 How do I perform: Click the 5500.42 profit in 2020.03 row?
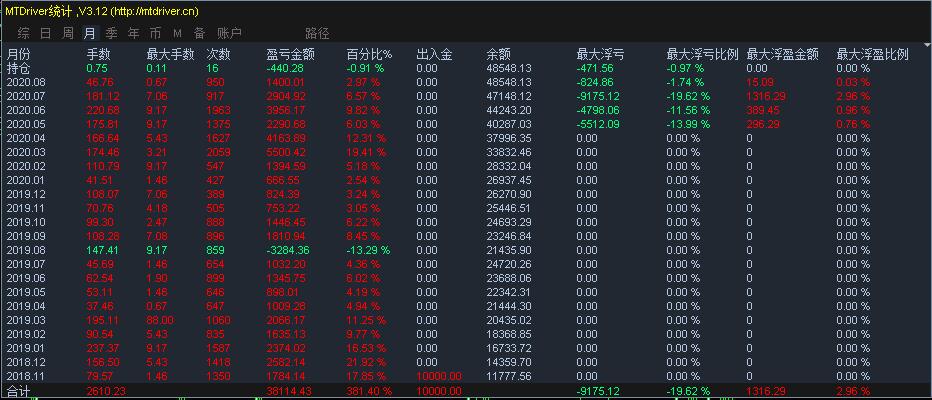286,152
